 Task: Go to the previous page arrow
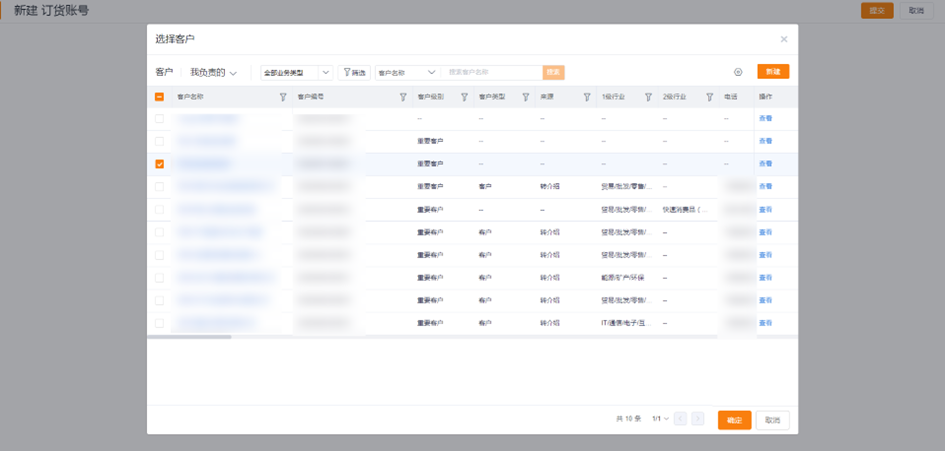pyautogui.click(x=680, y=419)
